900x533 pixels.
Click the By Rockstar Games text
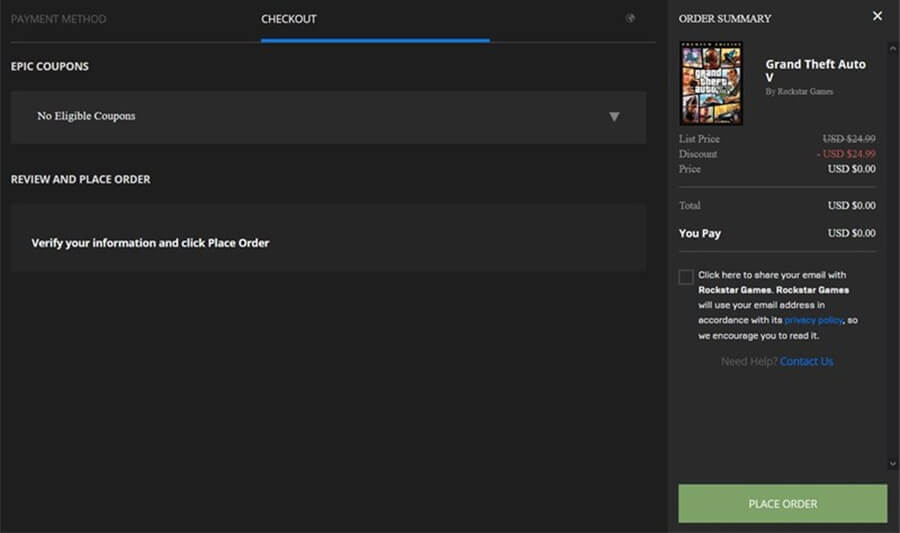[799, 92]
